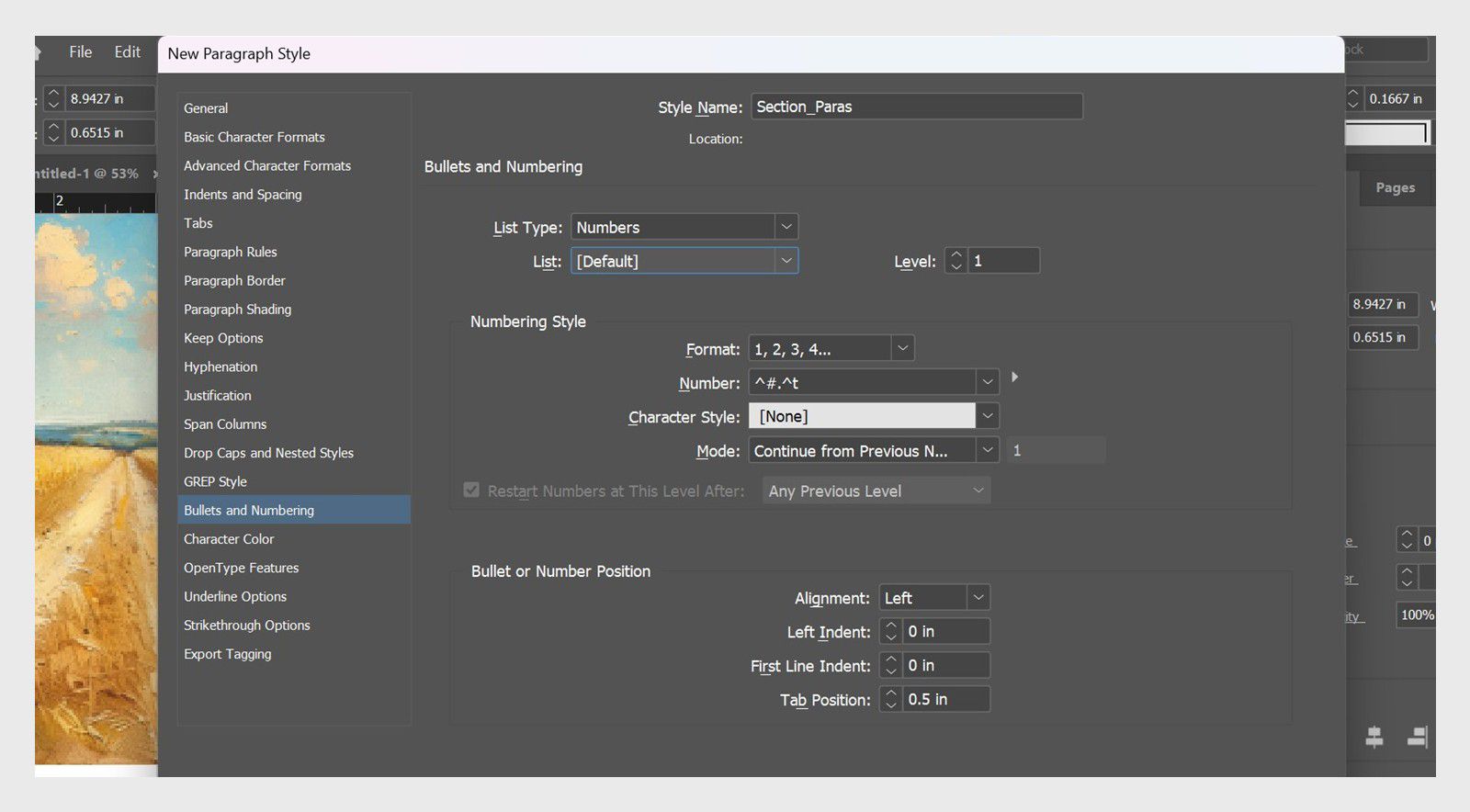Click the Style Name text field

coord(916,107)
